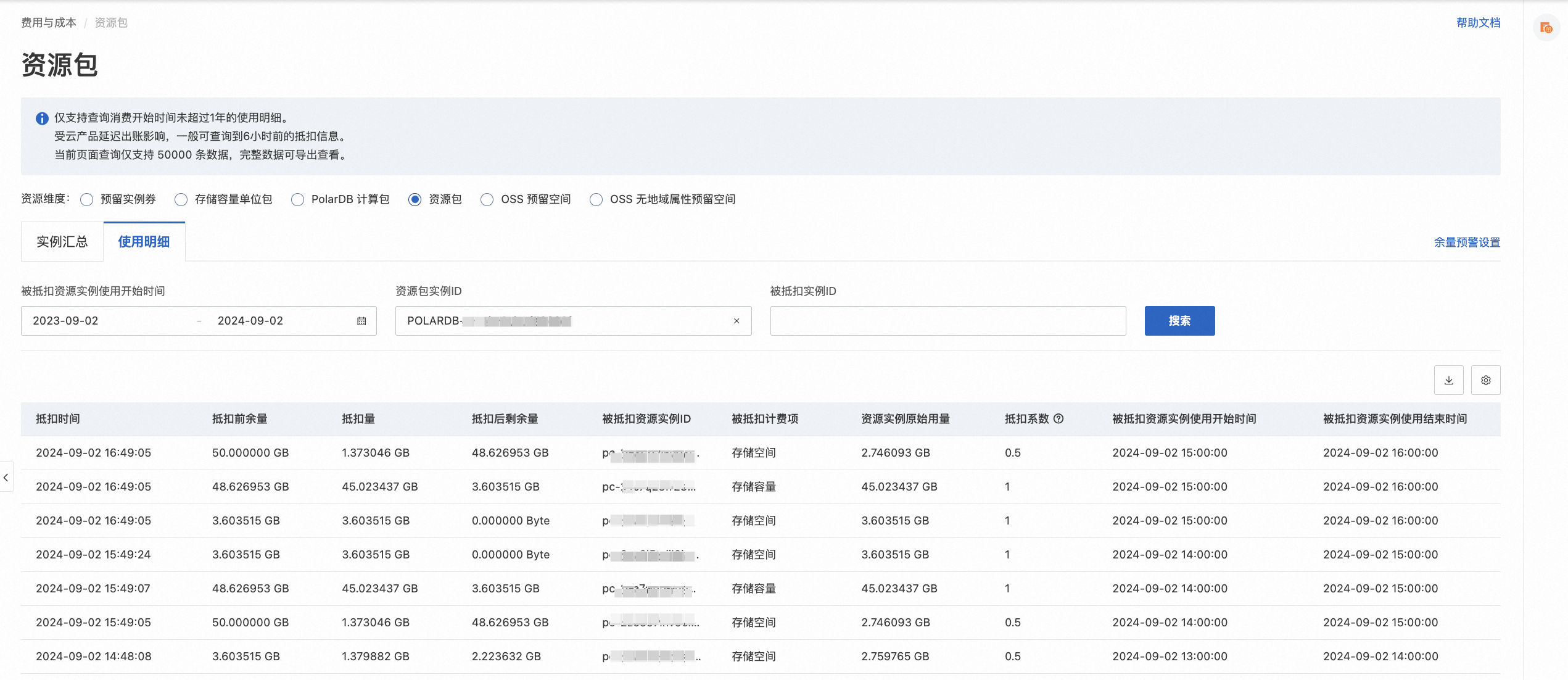The image size is (1568, 680).
Task: Switch to the 实例汇总 tab
Action: pyautogui.click(x=62, y=241)
